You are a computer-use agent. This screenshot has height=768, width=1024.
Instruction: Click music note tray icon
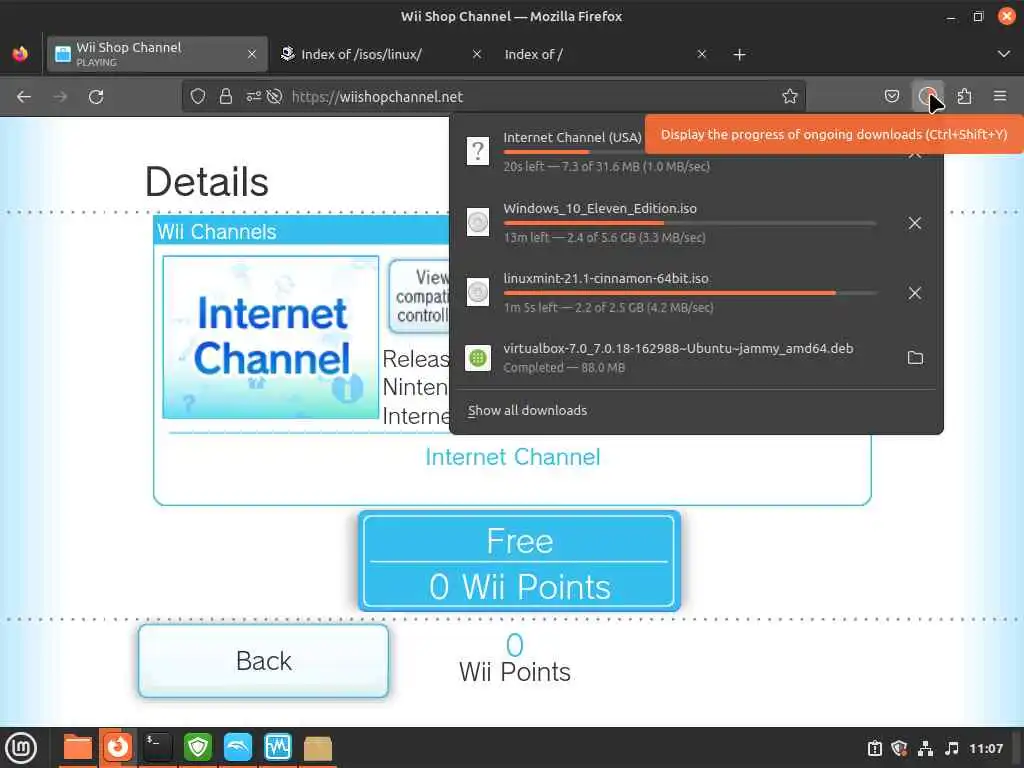(x=952, y=748)
